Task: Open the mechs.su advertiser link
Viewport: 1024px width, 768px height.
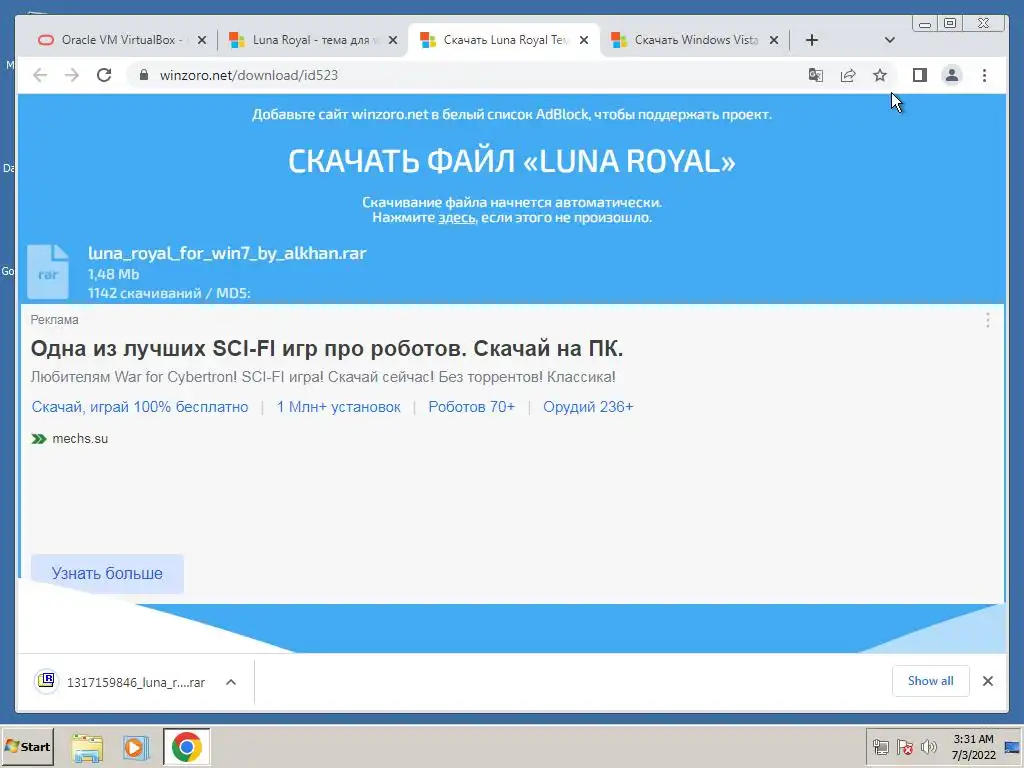Action: point(70,439)
